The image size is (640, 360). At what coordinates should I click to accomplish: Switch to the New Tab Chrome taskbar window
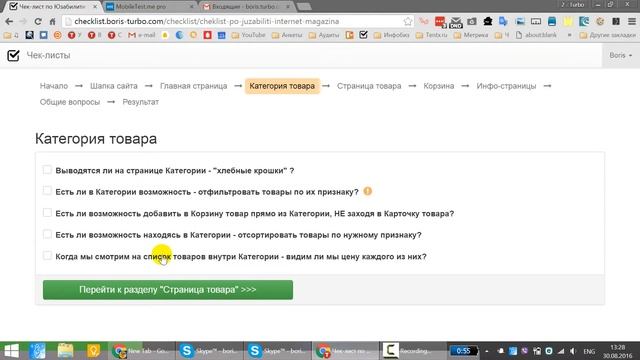click(141, 351)
